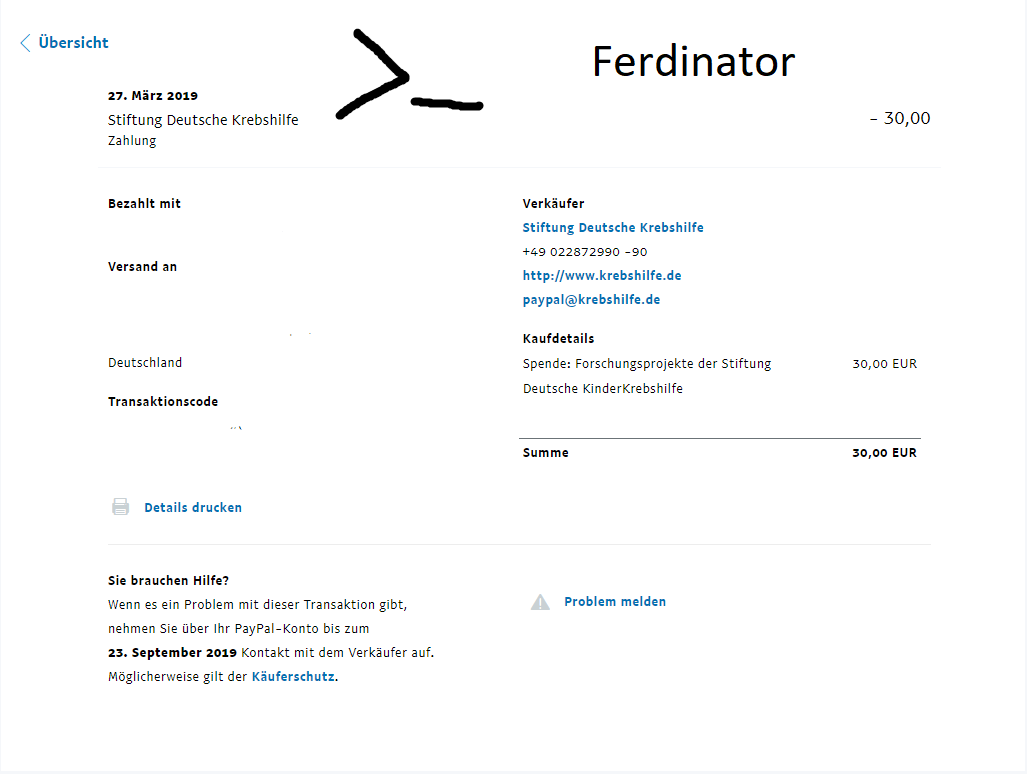Open Details drucken link
The height and width of the screenshot is (774, 1027).
pyautogui.click(x=193, y=507)
